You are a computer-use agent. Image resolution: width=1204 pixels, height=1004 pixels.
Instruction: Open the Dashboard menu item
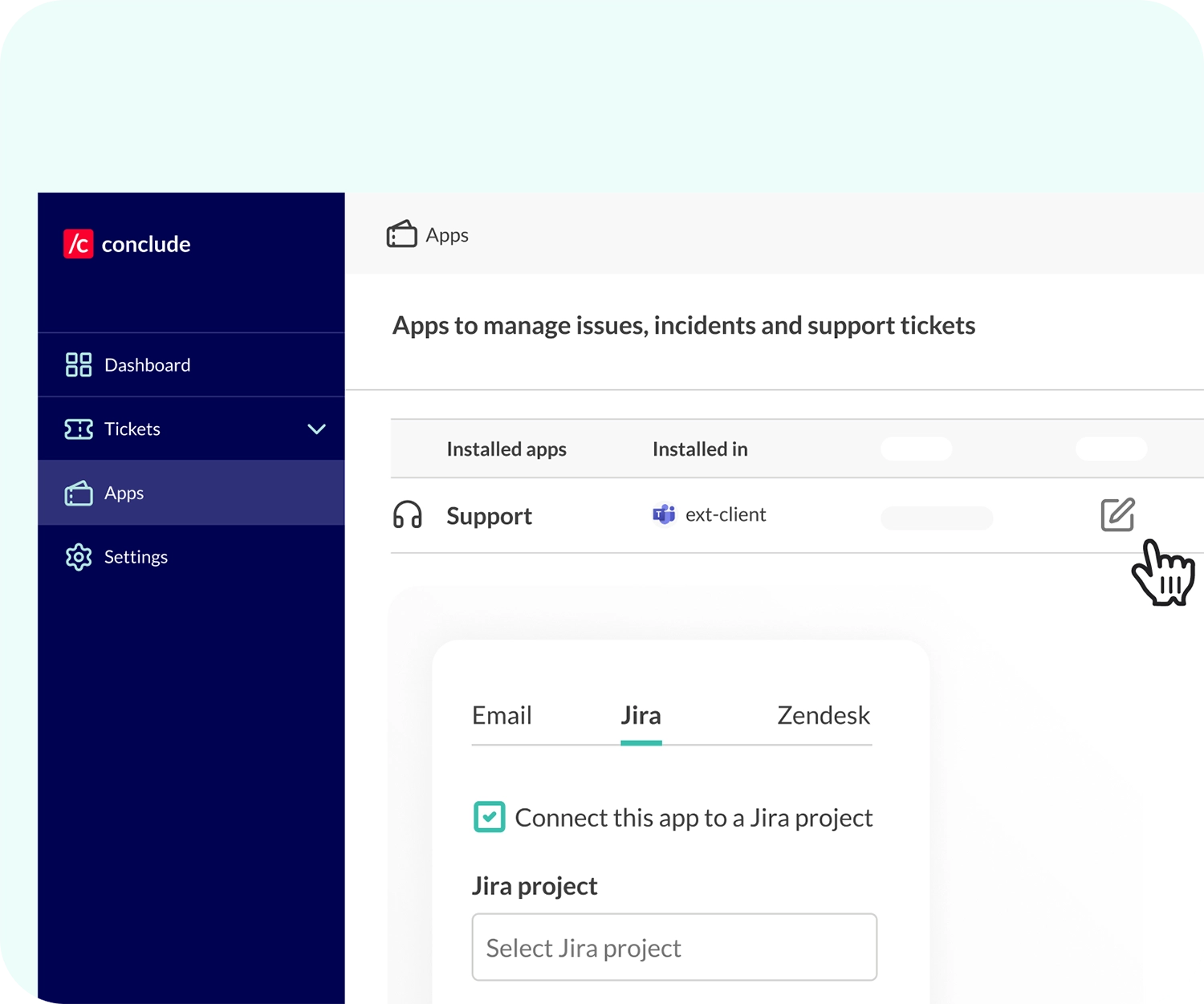(x=148, y=364)
